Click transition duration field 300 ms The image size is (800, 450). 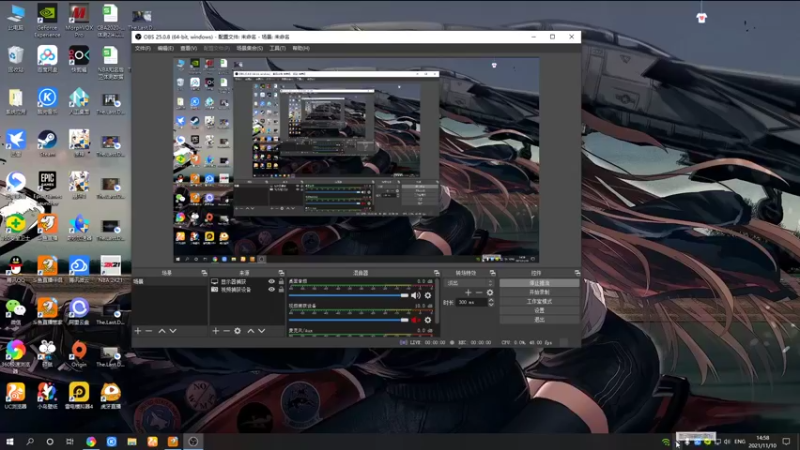[471, 303]
